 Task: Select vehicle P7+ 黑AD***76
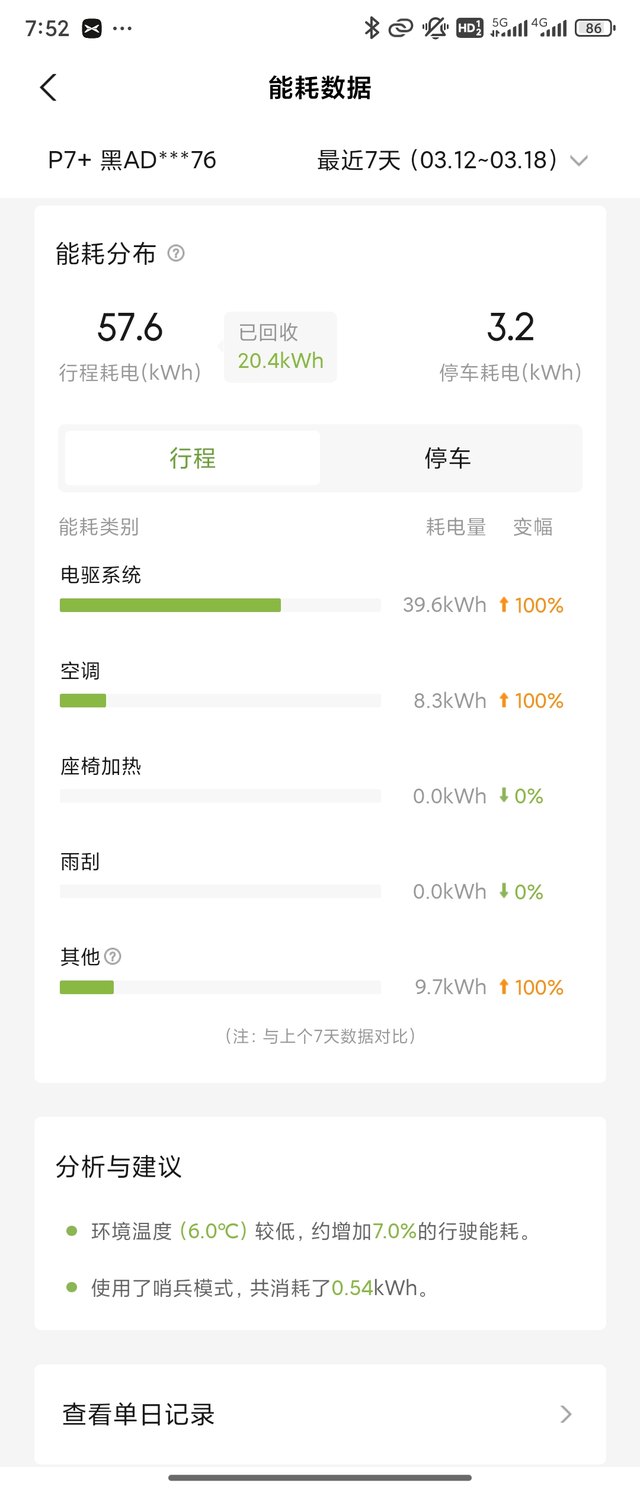click(x=132, y=160)
